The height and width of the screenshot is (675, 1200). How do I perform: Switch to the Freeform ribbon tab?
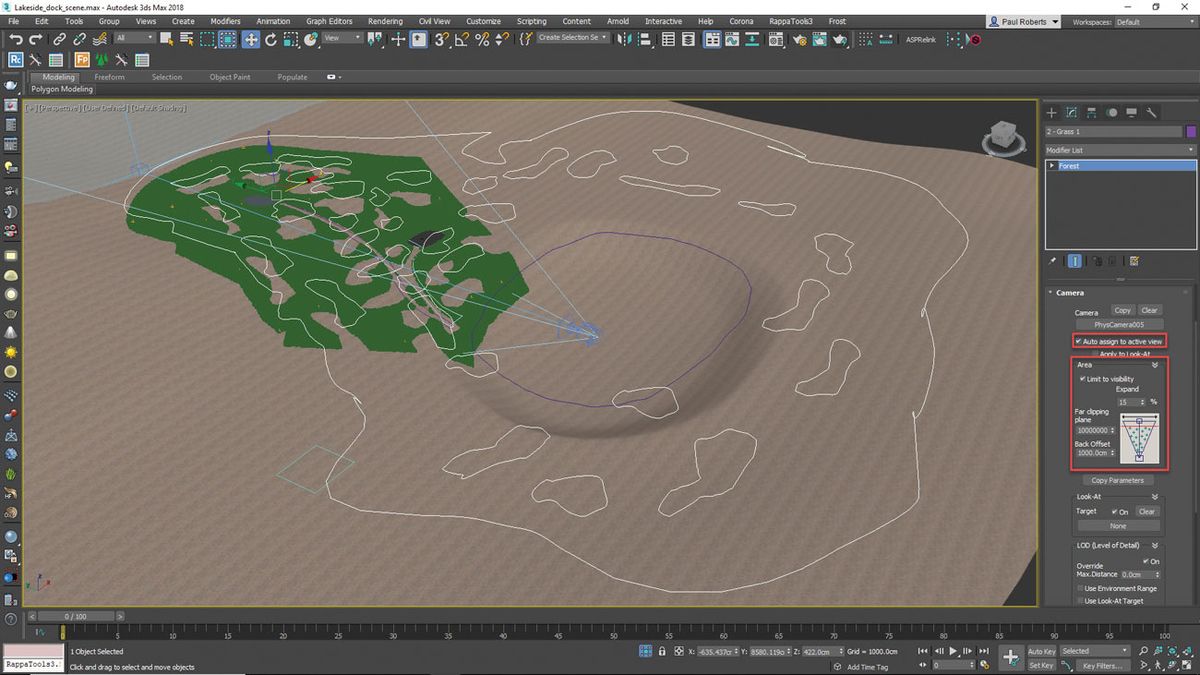coord(109,76)
